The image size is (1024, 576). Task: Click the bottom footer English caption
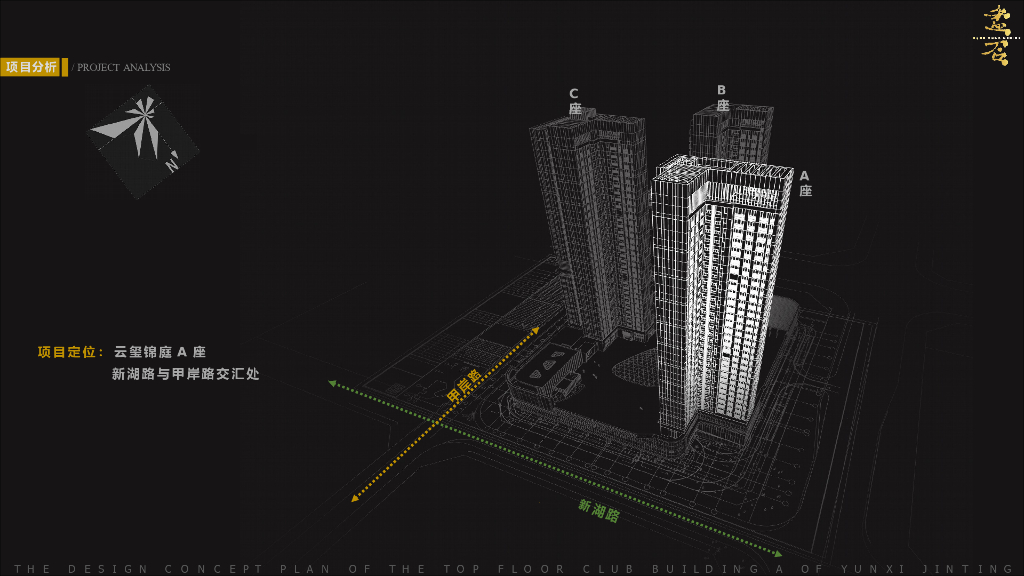coord(513,569)
